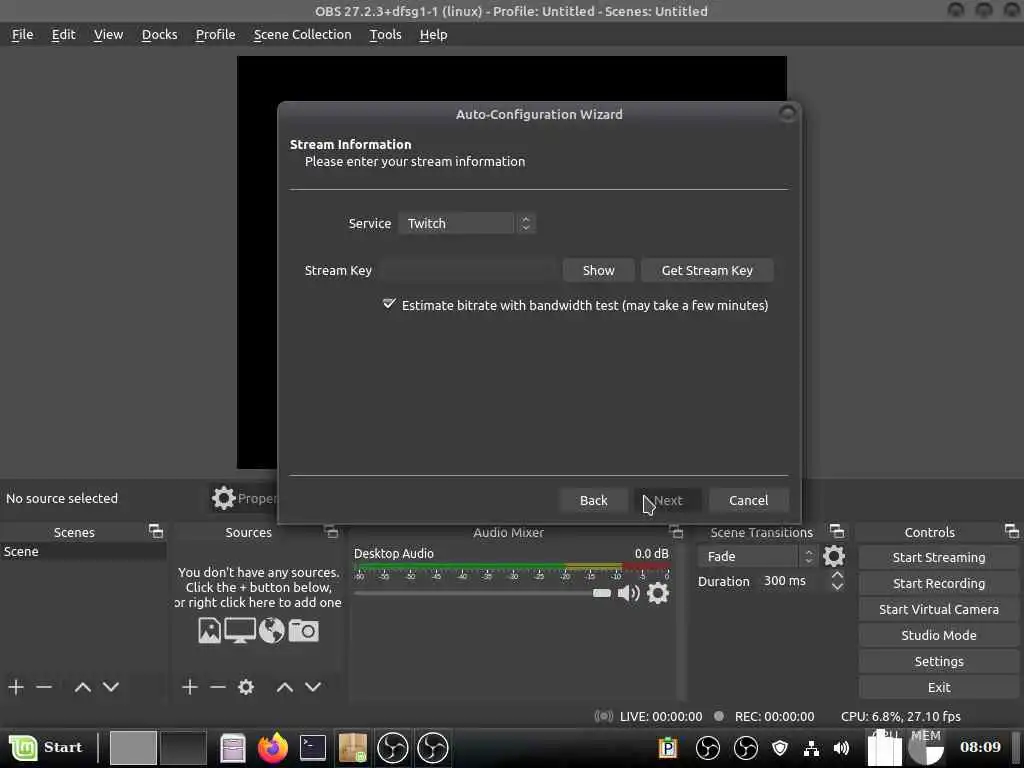Open the Edit menu
This screenshot has height=768, width=1024.
coord(63,35)
